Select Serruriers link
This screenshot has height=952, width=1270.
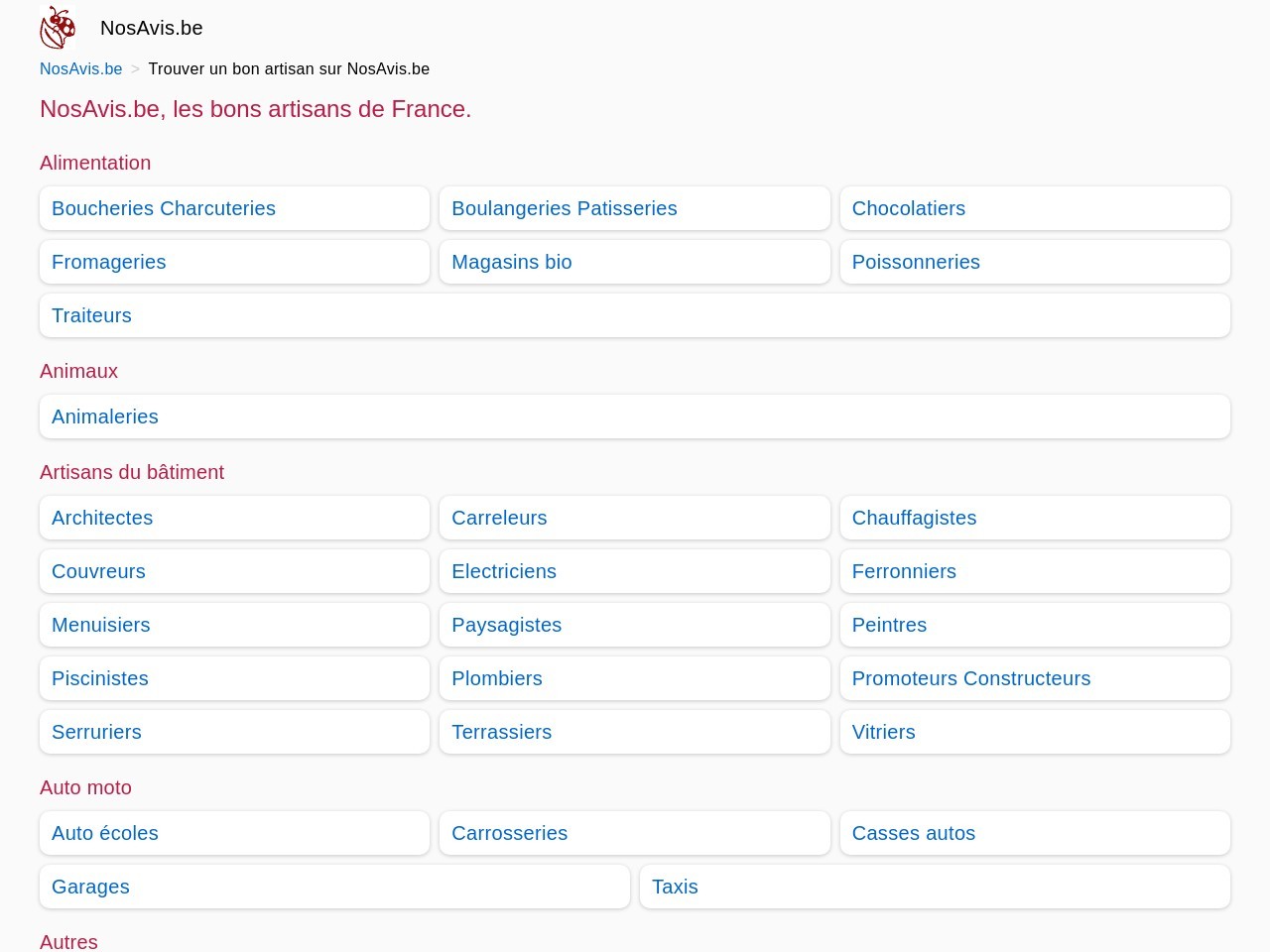coord(234,732)
